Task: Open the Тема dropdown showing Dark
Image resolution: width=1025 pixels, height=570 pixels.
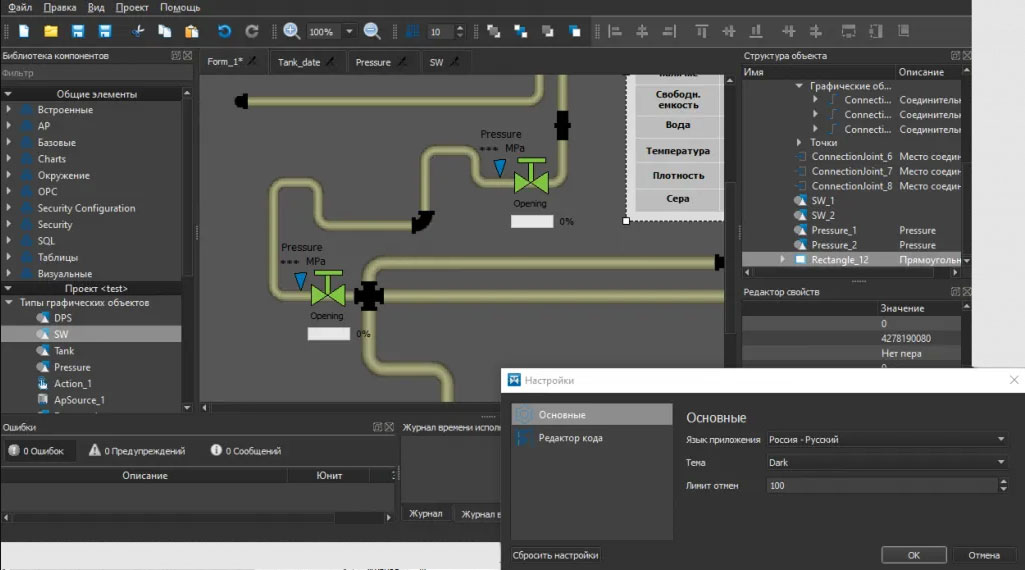Action: (x=886, y=462)
